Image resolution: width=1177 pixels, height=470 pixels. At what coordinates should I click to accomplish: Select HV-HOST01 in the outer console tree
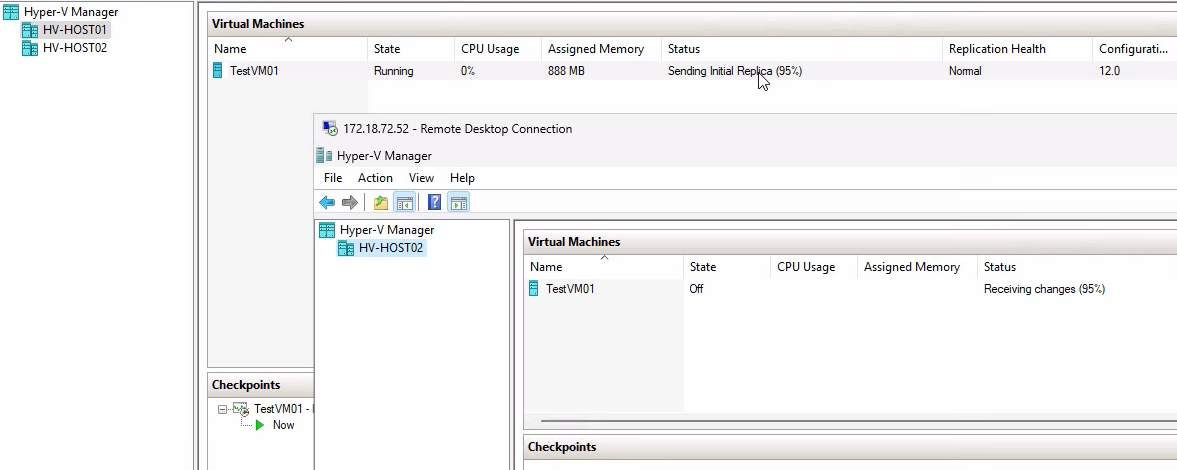point(75,30)
